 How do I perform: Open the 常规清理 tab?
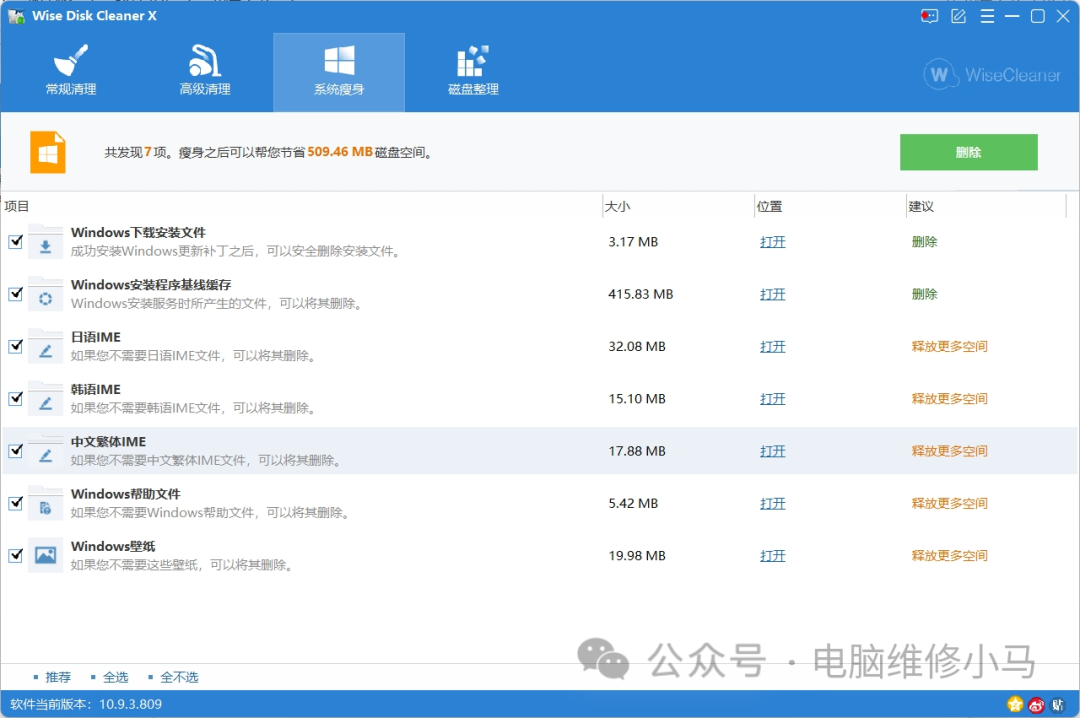coord(70,72)
